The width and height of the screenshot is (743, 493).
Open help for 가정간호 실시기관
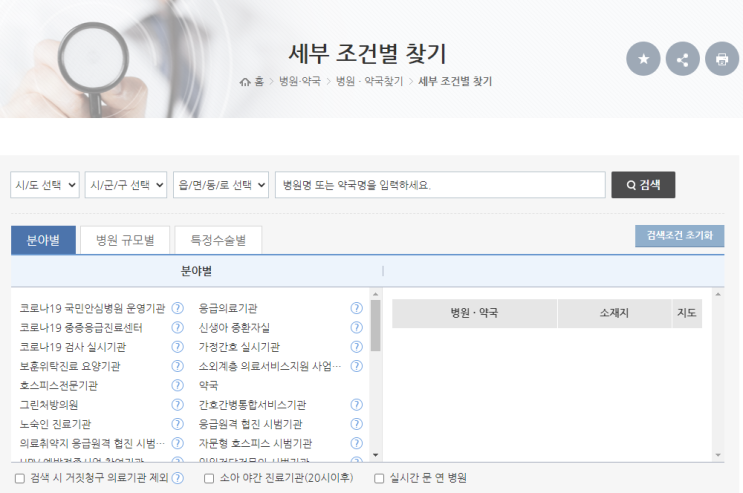(356, 347)
